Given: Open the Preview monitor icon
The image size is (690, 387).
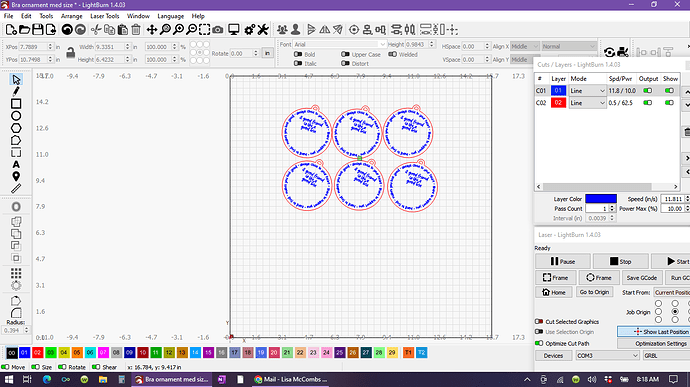Looking at the screenshot, I should coord(234,29).
